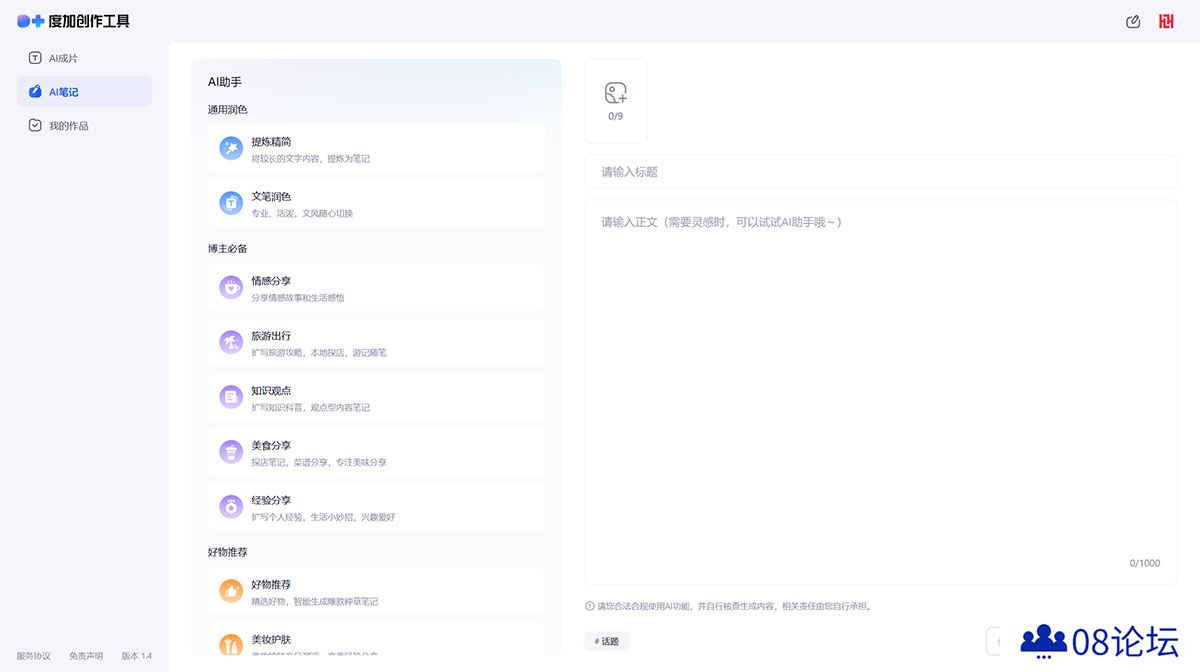The width and height of the screenshot is (1200, 672).
Task: Click the AI成片 T icon
Action: [x=35, y=58]
